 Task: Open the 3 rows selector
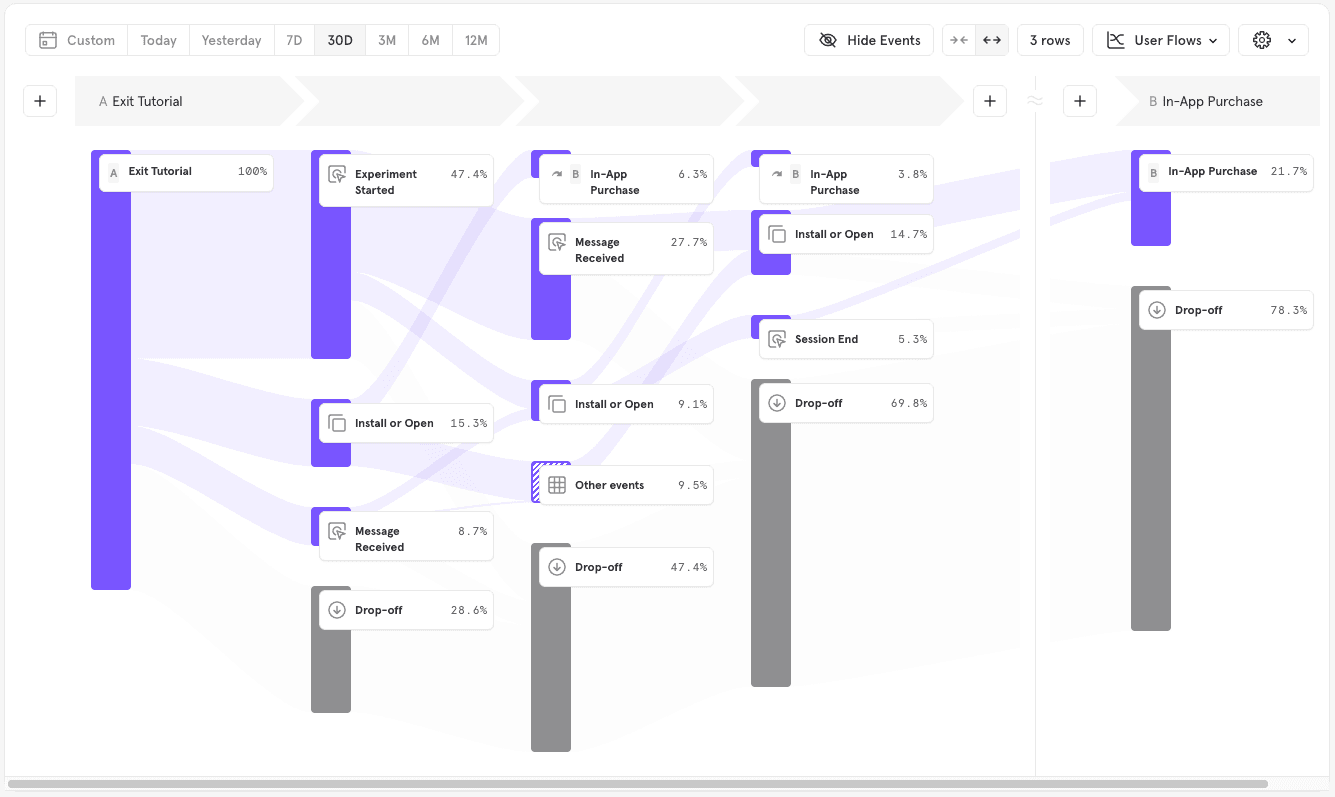1050,40
